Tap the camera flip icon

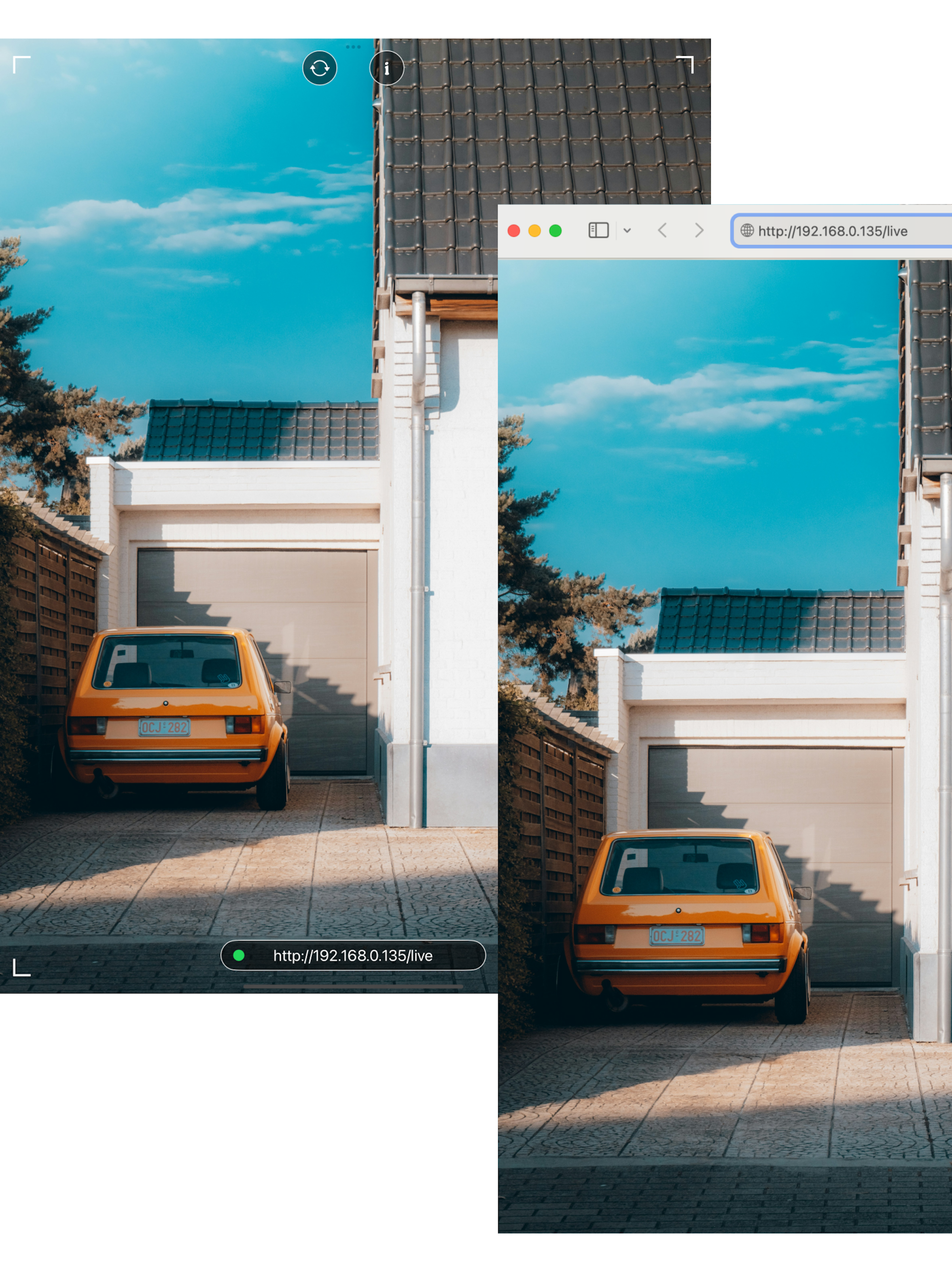[319, 68]
